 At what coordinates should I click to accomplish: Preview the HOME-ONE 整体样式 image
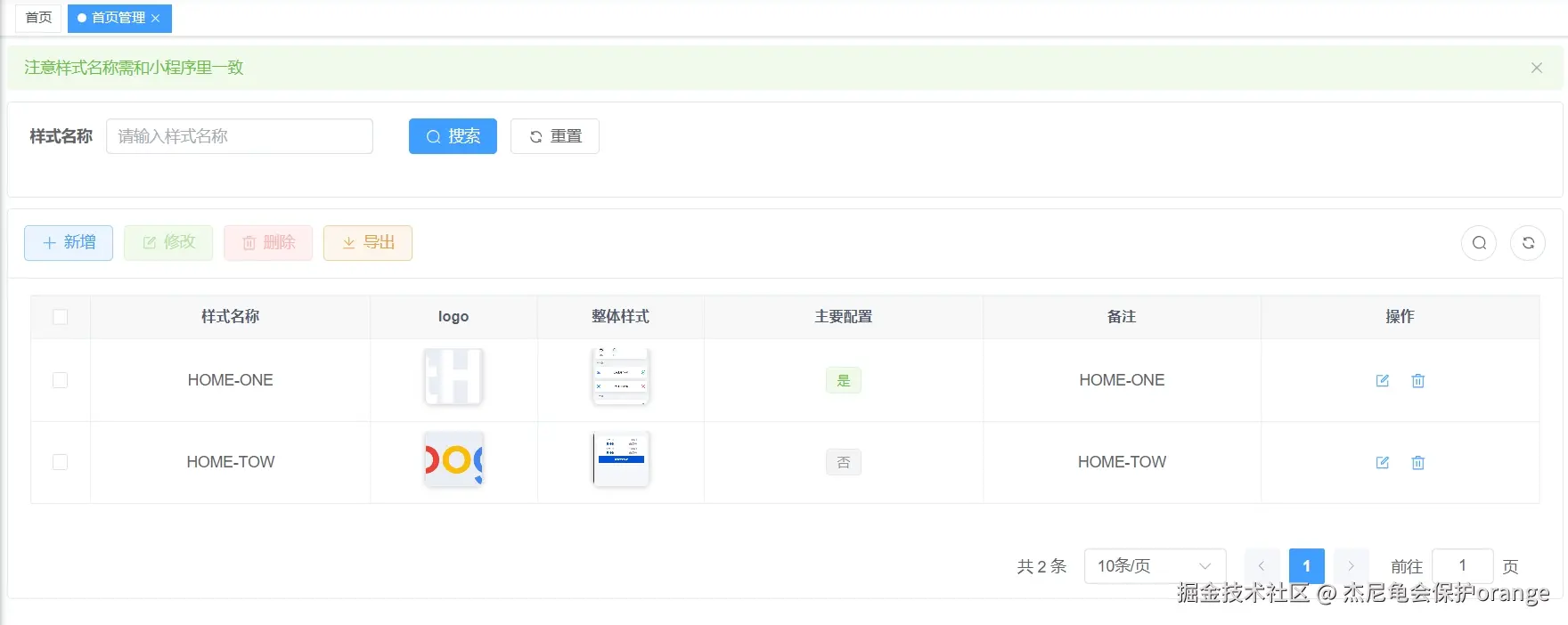(x=621, y=377)
